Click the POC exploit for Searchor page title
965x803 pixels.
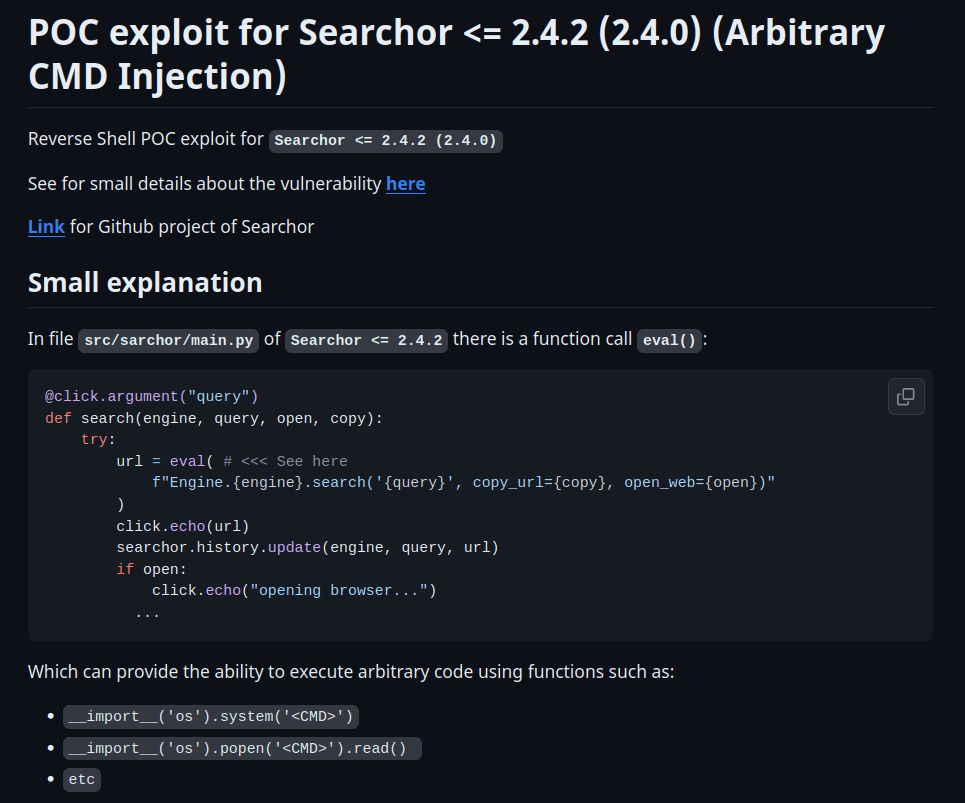point(456,54)
